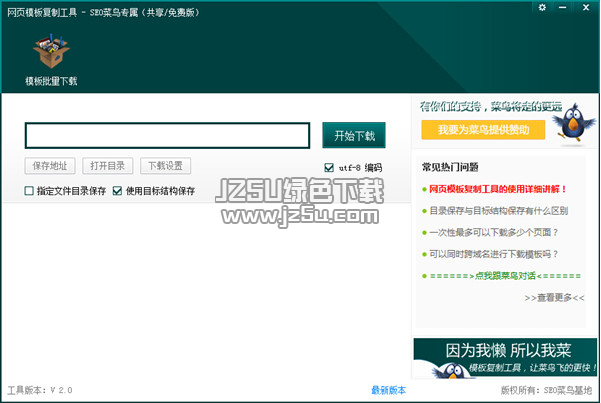Click the blue bird mascot image

point(573,124)
